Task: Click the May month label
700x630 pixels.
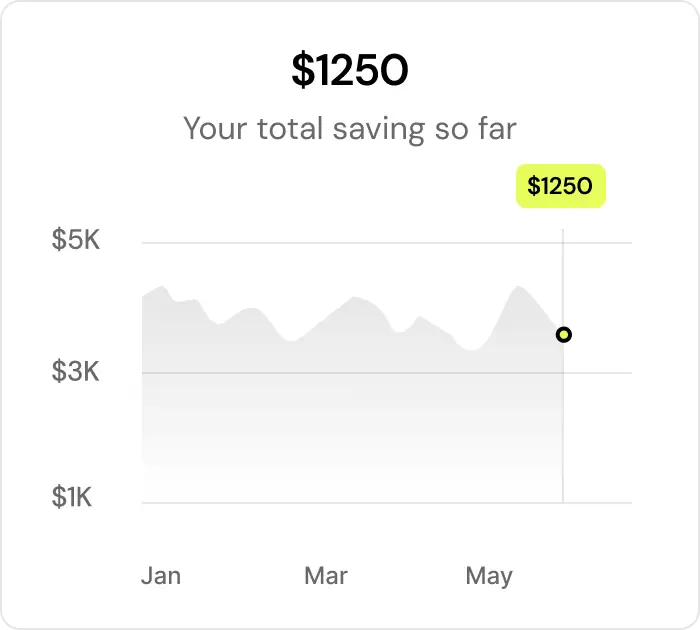Action: 489,576
